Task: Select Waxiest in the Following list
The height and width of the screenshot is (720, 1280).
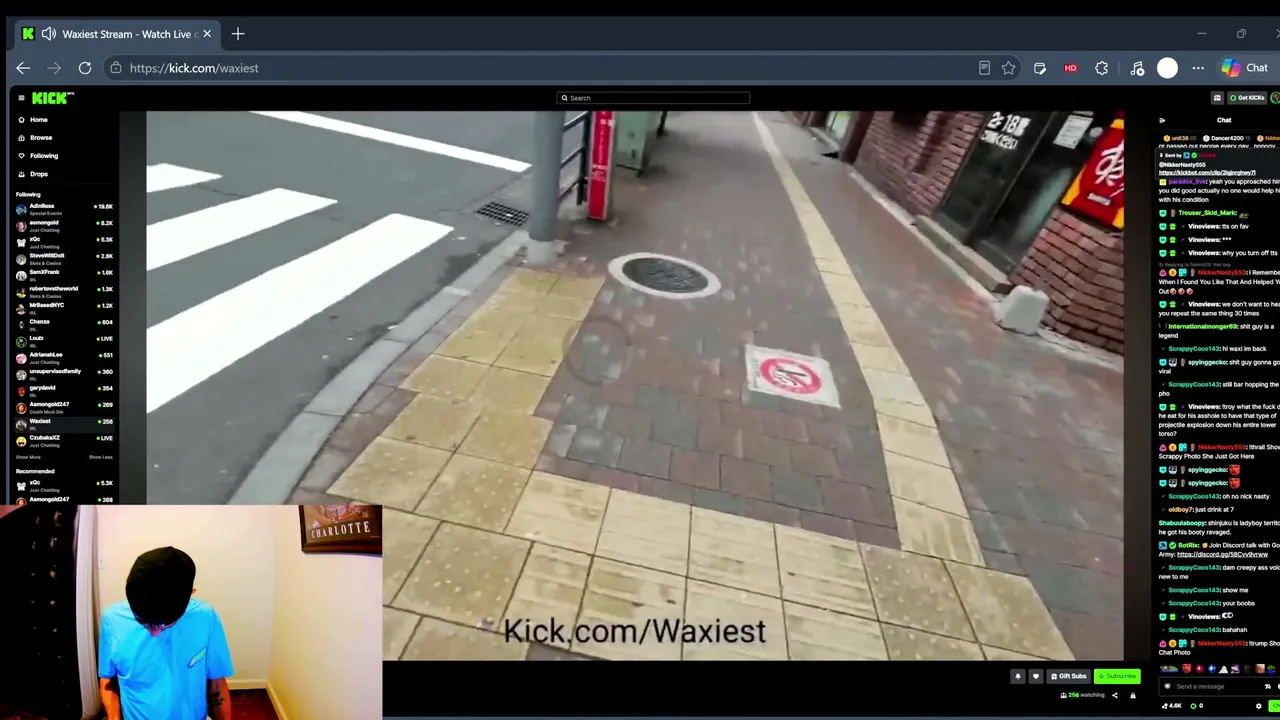Action: [64, 424]
